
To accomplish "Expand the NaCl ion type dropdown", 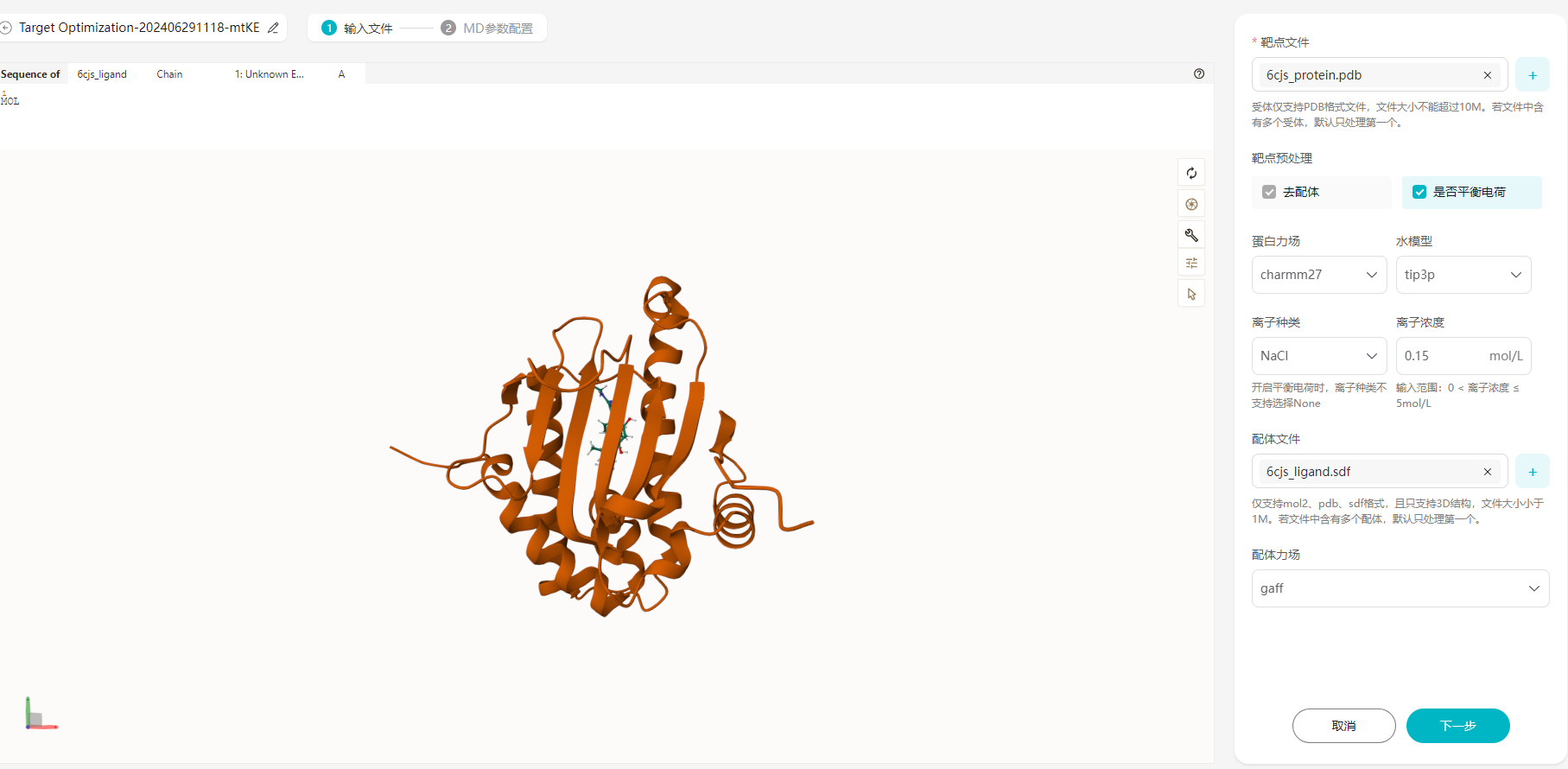I will (1319, 356).
